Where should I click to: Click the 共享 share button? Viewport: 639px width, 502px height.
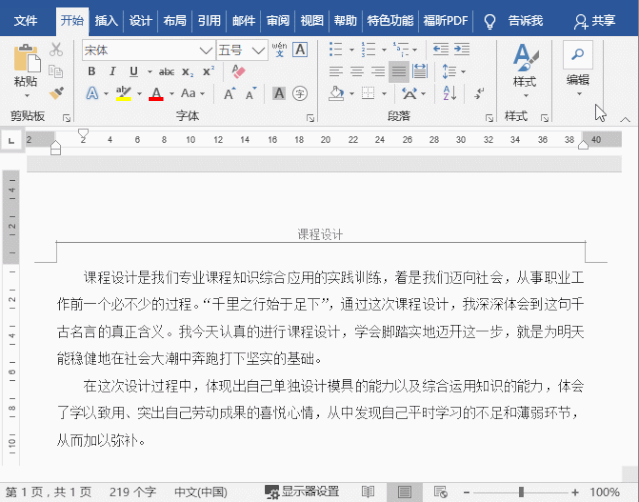(x=595, y=20)
